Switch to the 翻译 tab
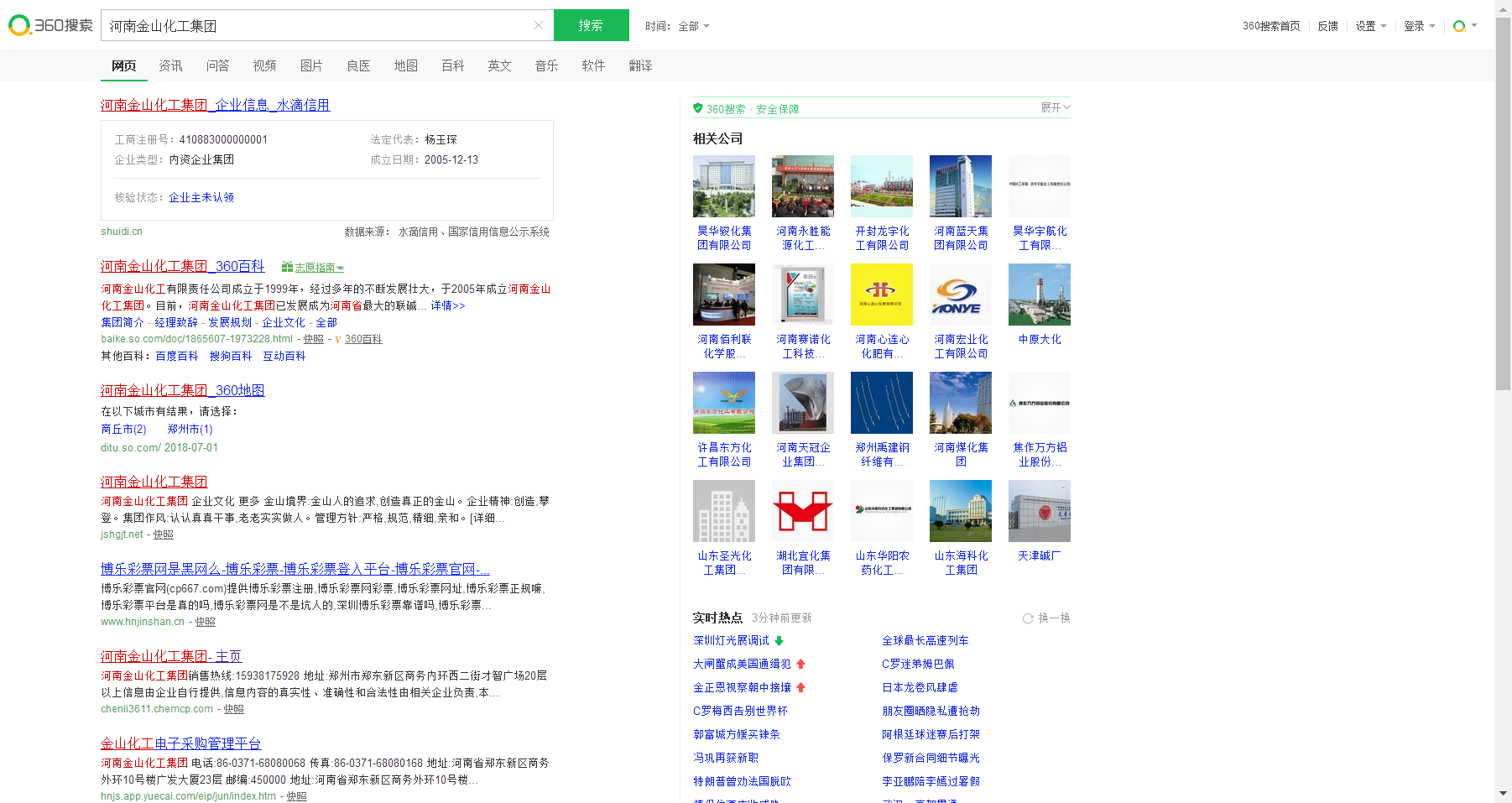The image size is (1512, 803). pos(641,65)
